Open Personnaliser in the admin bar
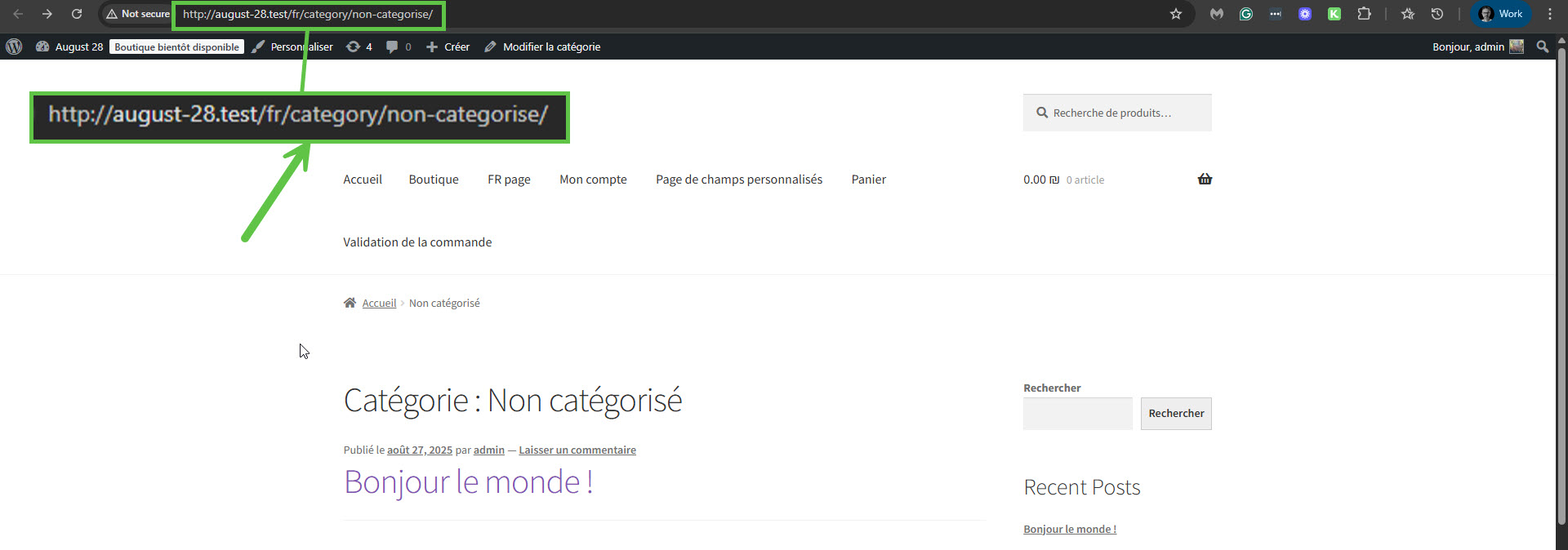The image size is (1568, 550). (x=292, y=47)
